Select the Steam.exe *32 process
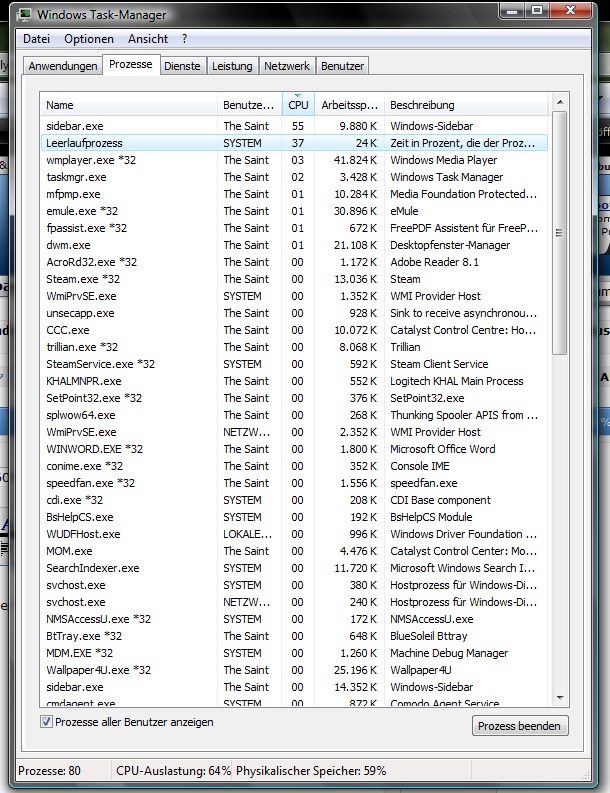This screenshot has width=610, height=793. pos(294,279)
